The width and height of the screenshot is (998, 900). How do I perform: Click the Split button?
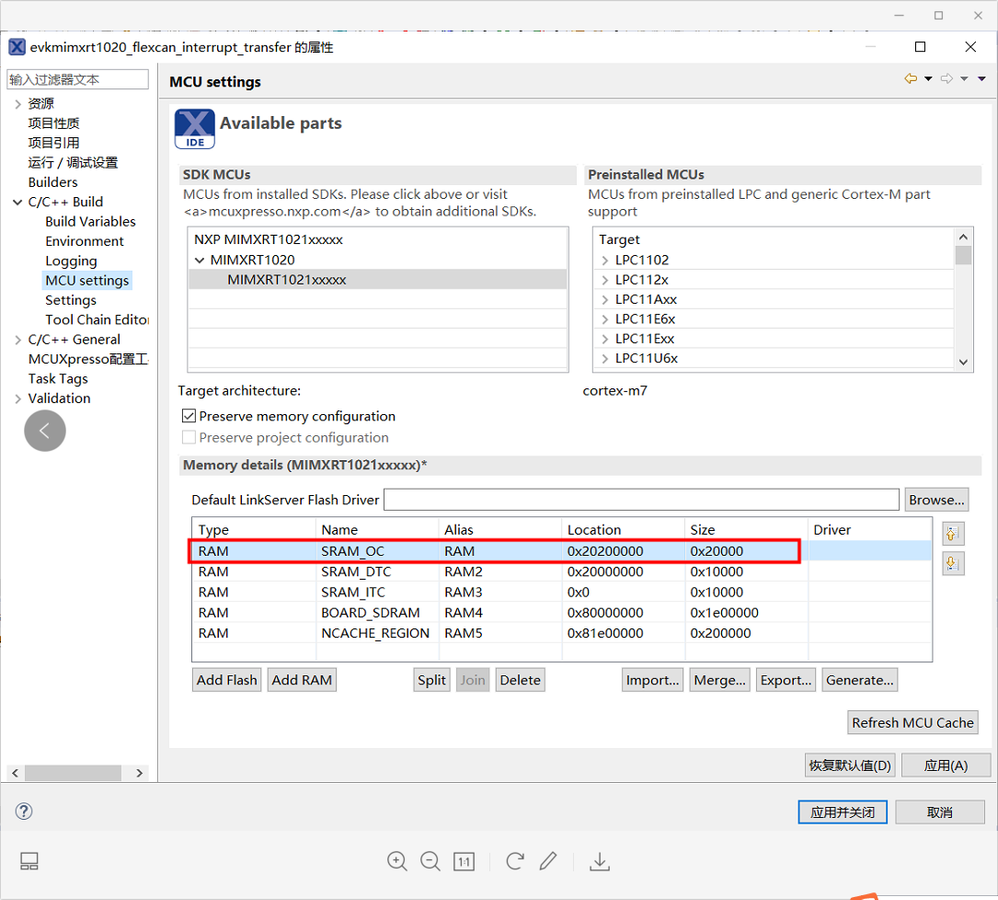coord(432,680)
